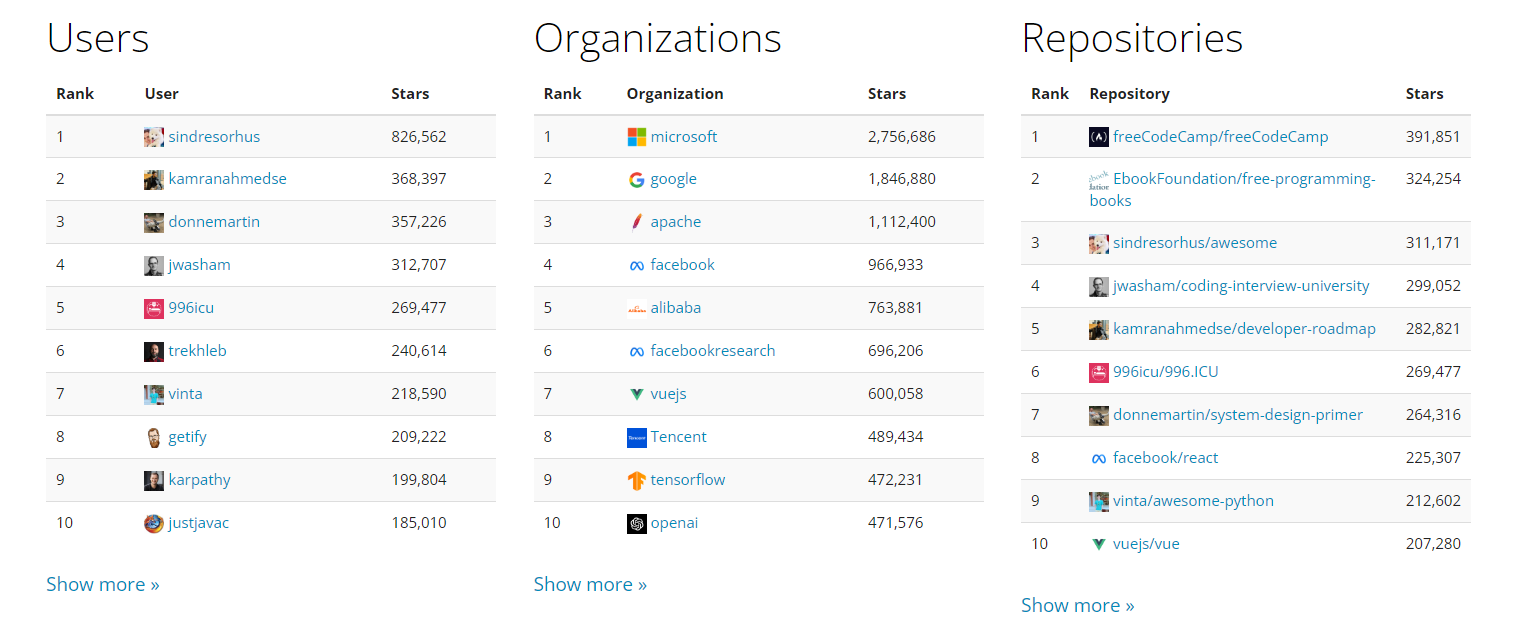Open kamranahmedse user link
The height and width of the screenshot is (637, 1531).
227,179
